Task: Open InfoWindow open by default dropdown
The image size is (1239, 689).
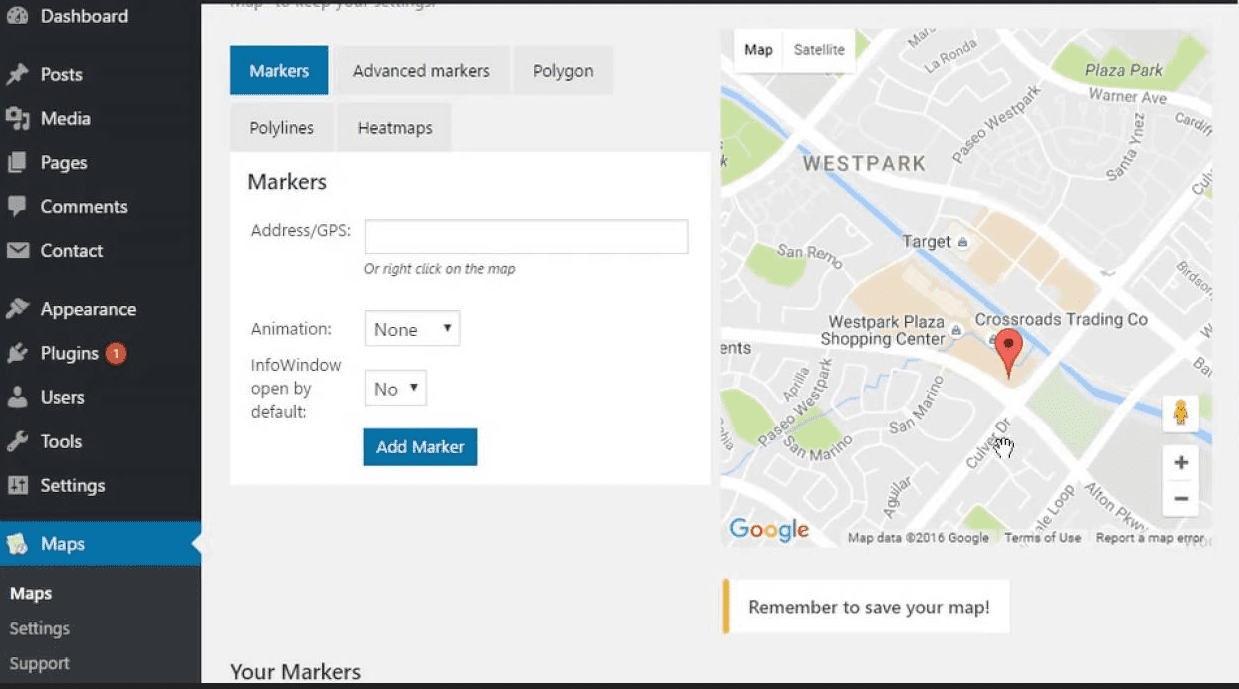Action: [x=395, y=389]
